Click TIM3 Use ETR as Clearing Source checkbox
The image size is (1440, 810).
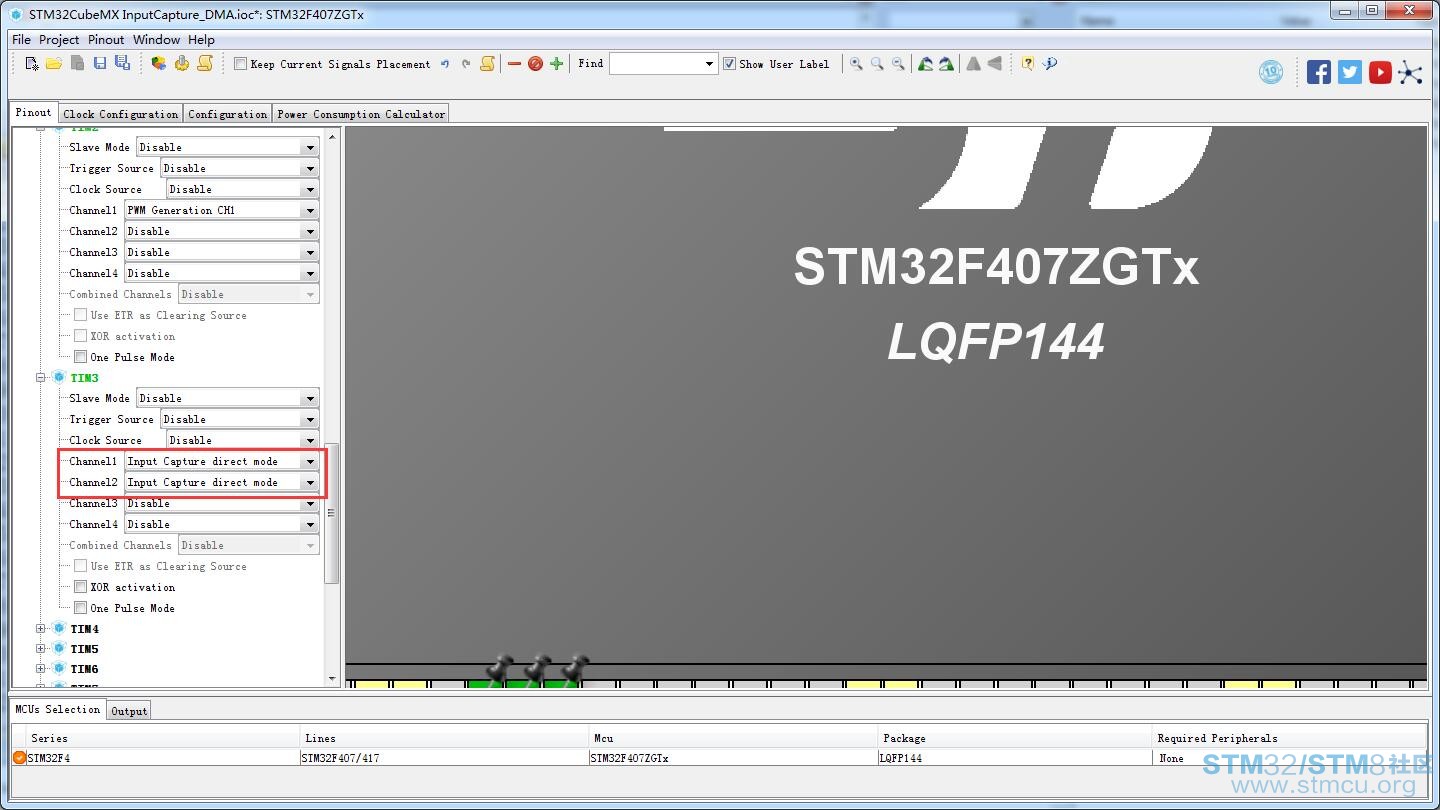point(80,566)
